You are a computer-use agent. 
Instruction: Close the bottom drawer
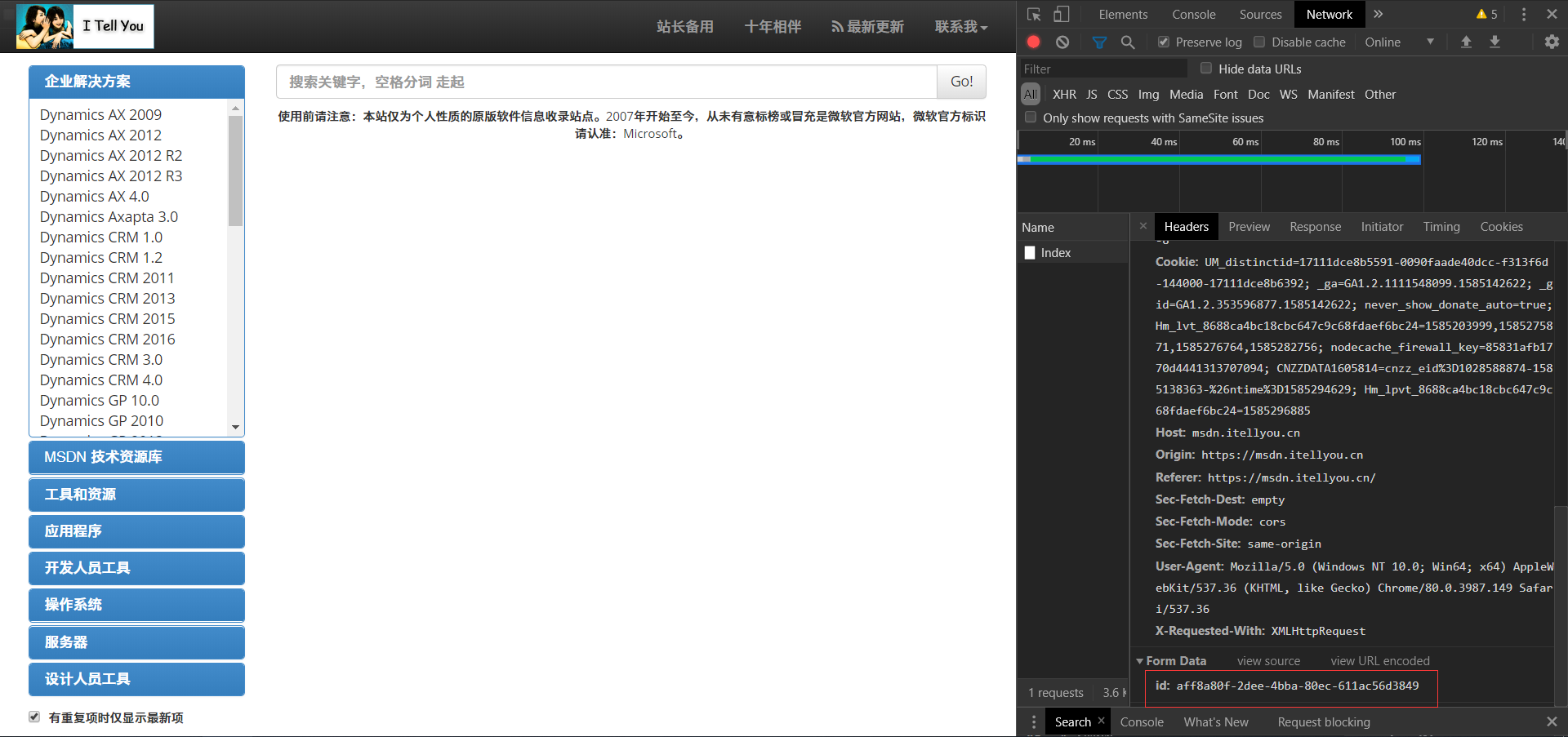point(1552,721)
